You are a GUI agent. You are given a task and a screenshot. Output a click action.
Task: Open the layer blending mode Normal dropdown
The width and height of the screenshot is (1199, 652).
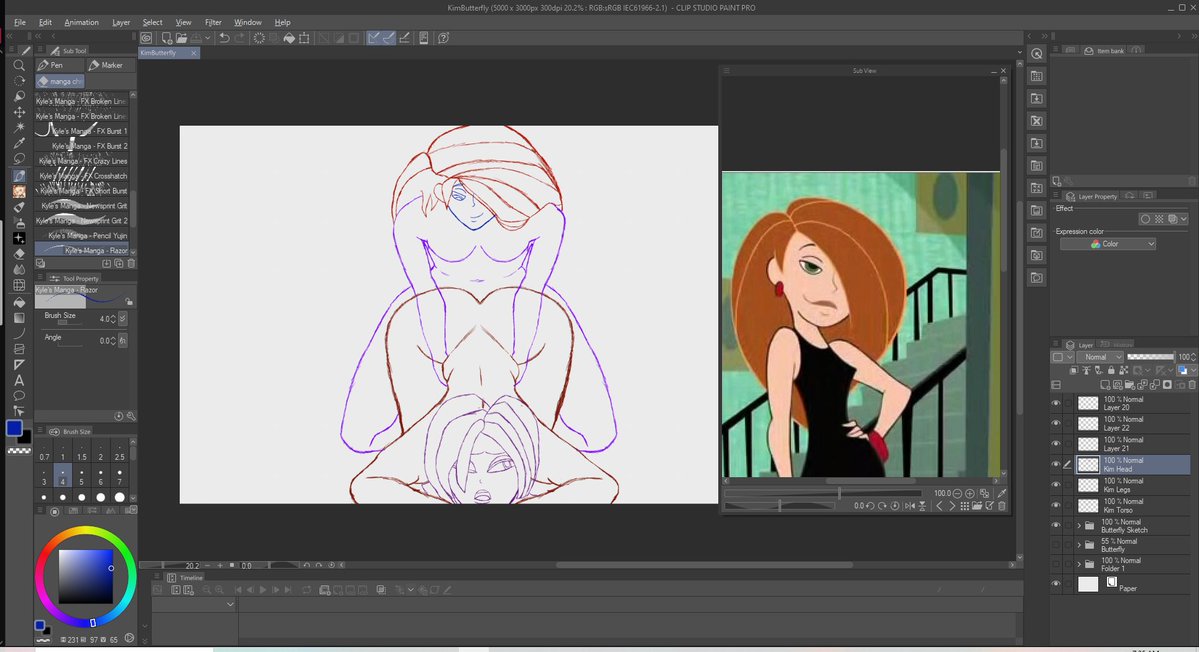[x=1100, y=357]
